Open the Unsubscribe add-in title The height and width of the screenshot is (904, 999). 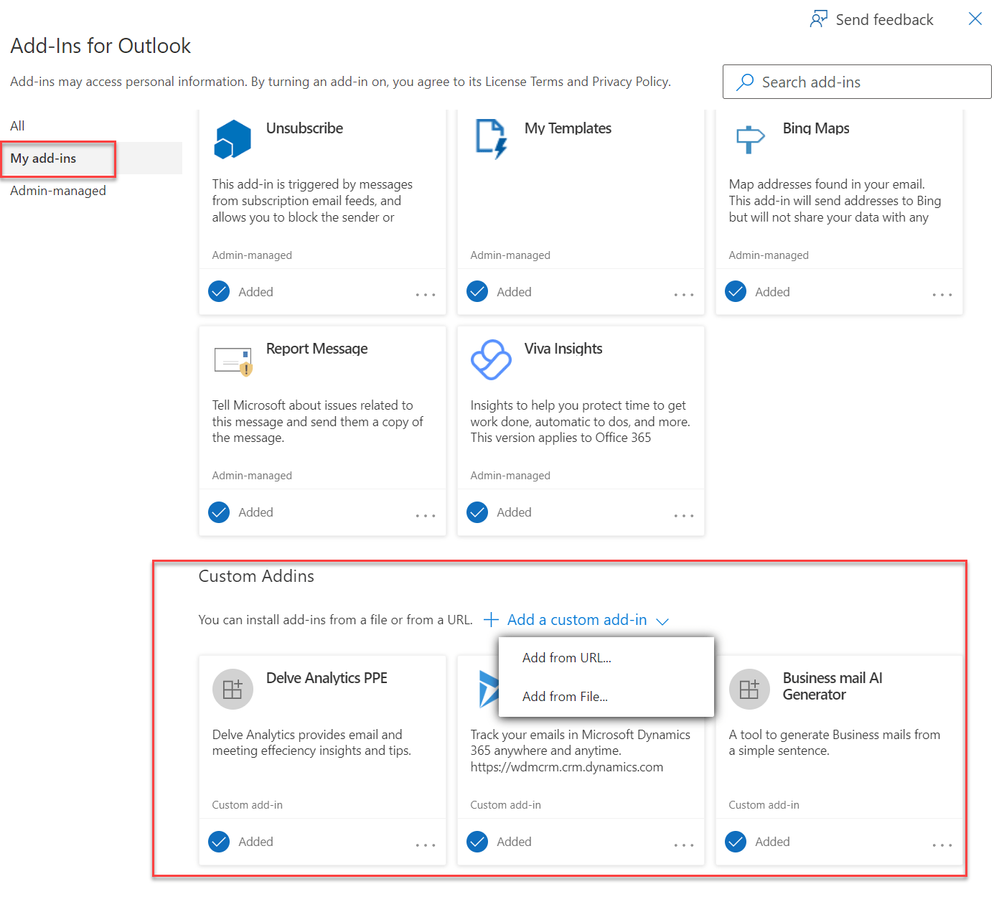click(305, 128)
